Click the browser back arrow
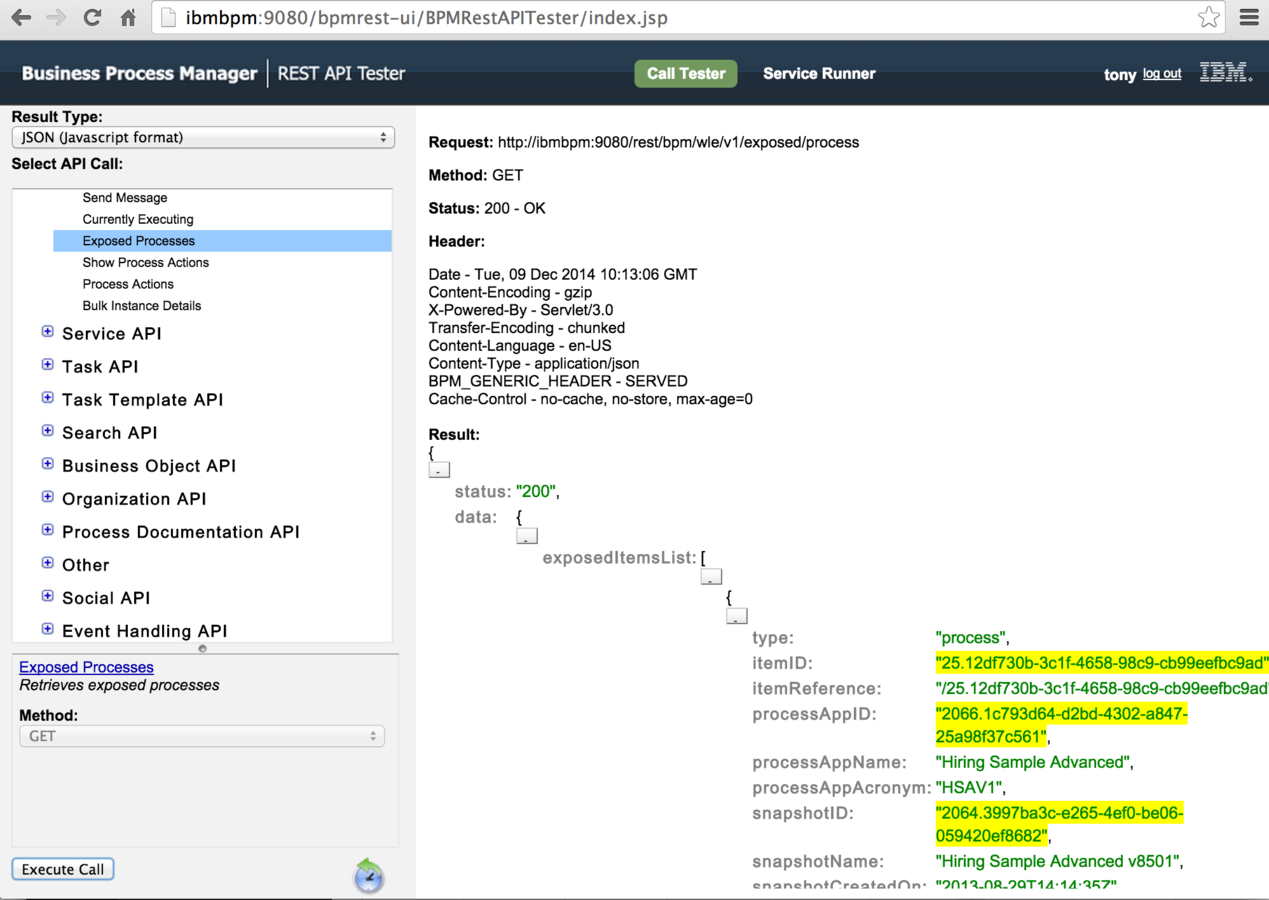 coord(21,18)
